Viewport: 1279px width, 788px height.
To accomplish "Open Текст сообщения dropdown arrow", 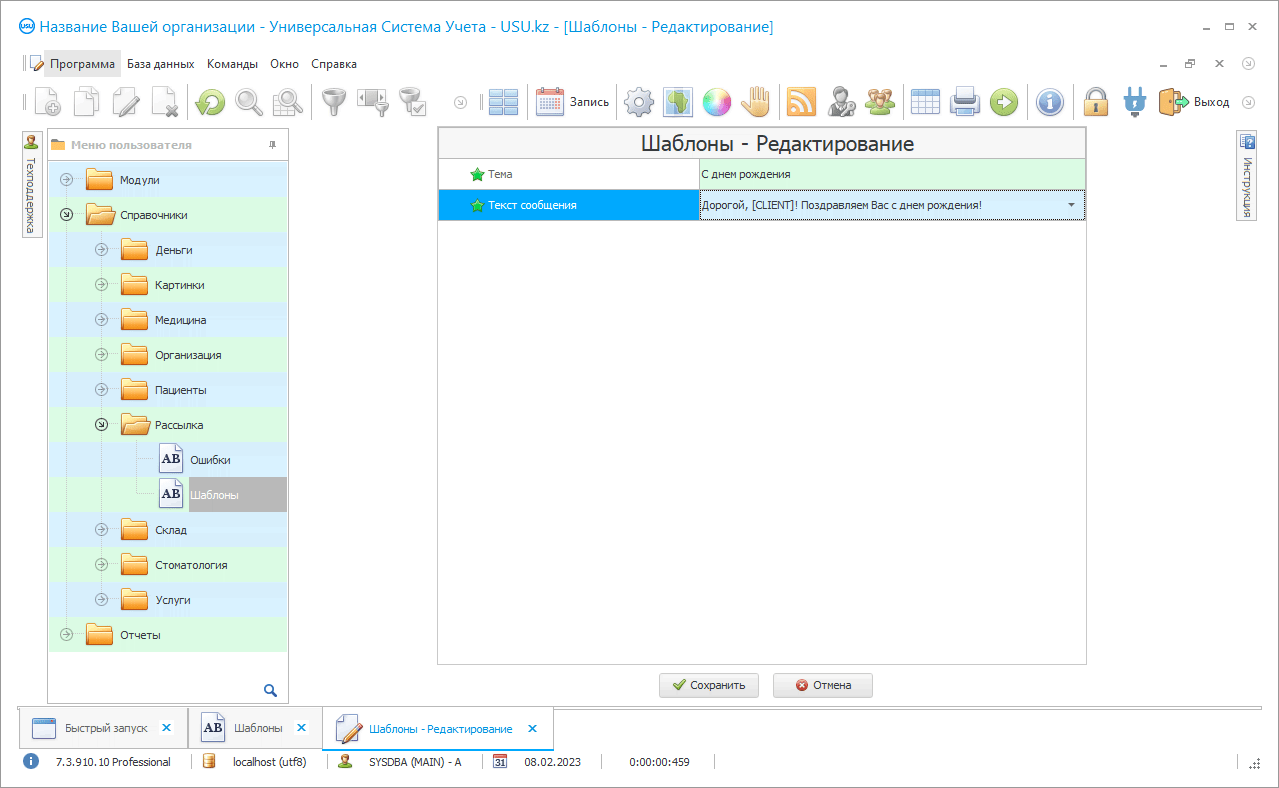I will click(x=1072, y=205).
